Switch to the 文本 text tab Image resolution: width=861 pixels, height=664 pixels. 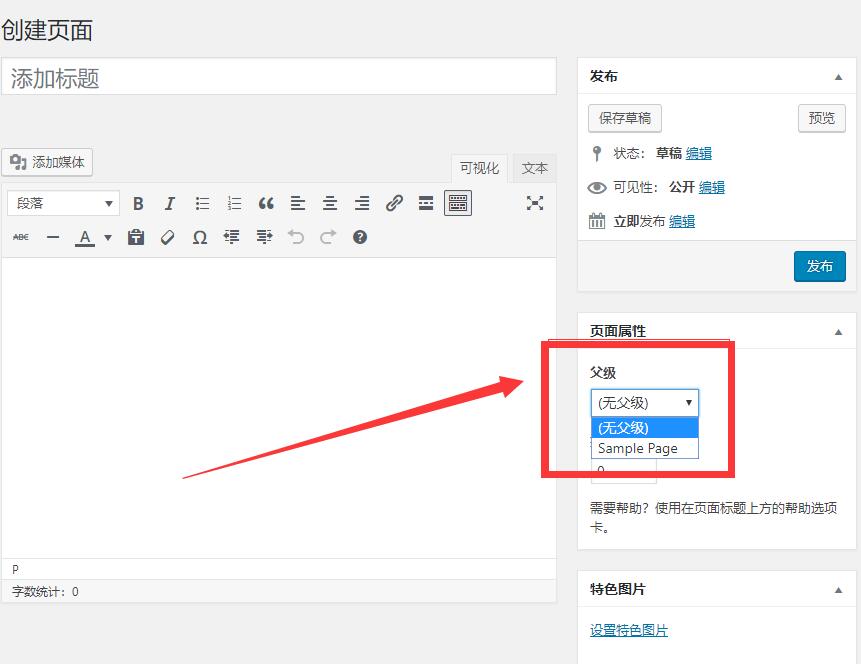tap(534, 168)
